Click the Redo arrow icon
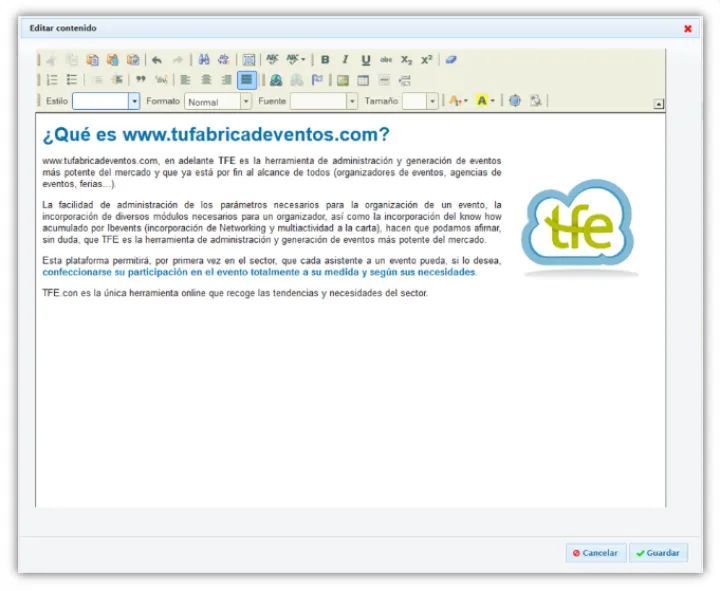Image resolution: width=720 pixels, height=591 pixels. pos(177,60)
